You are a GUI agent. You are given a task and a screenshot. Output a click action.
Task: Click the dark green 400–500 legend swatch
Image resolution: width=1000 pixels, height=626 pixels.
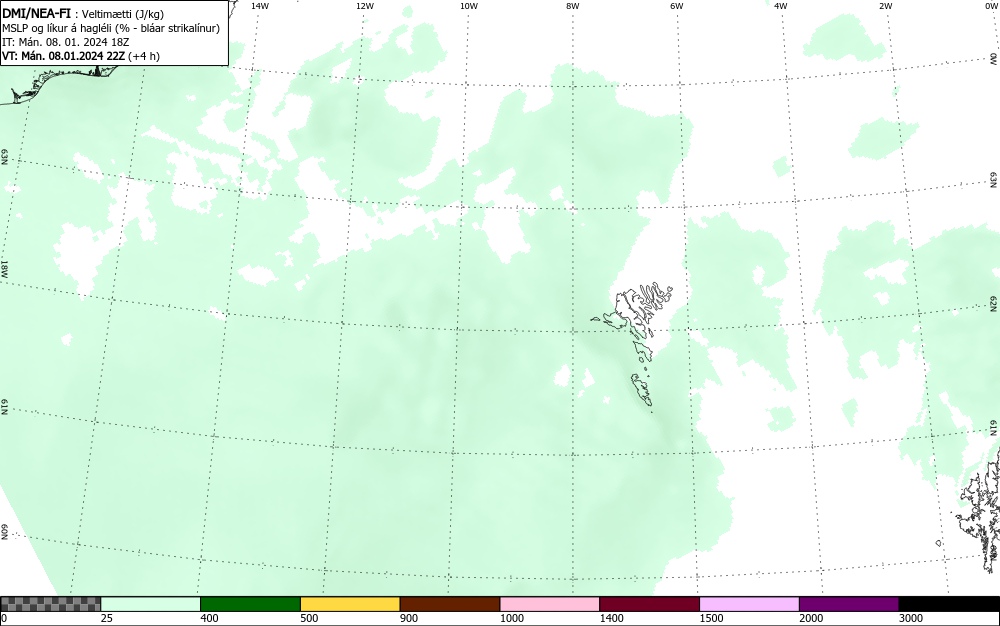click(x=250, y=604)
